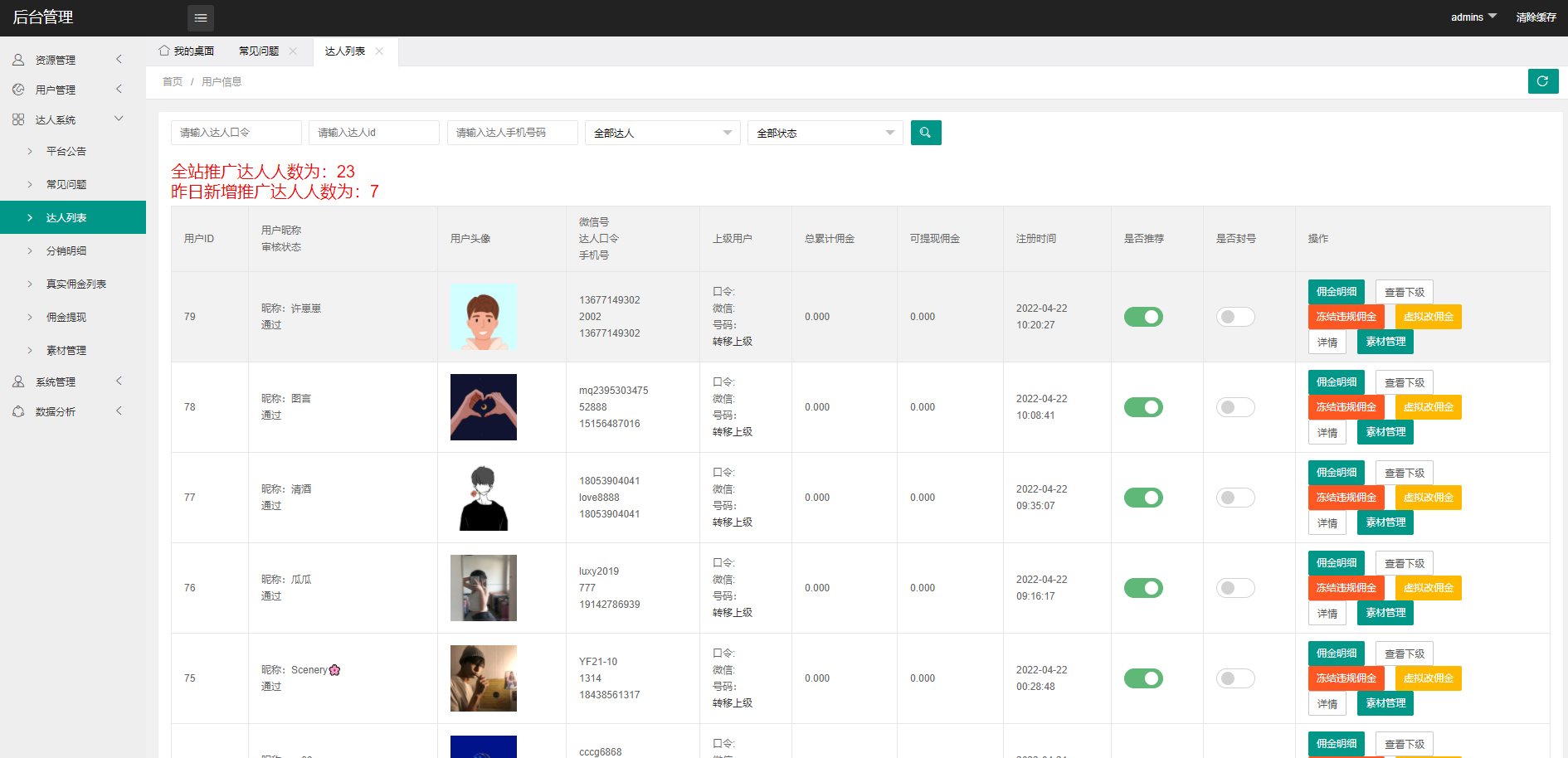This screenshot has height=758, width=1568.
Task: Click the 资源管理 person icon in sidebar
Action: pyautogui.click(x=18, y=60)
